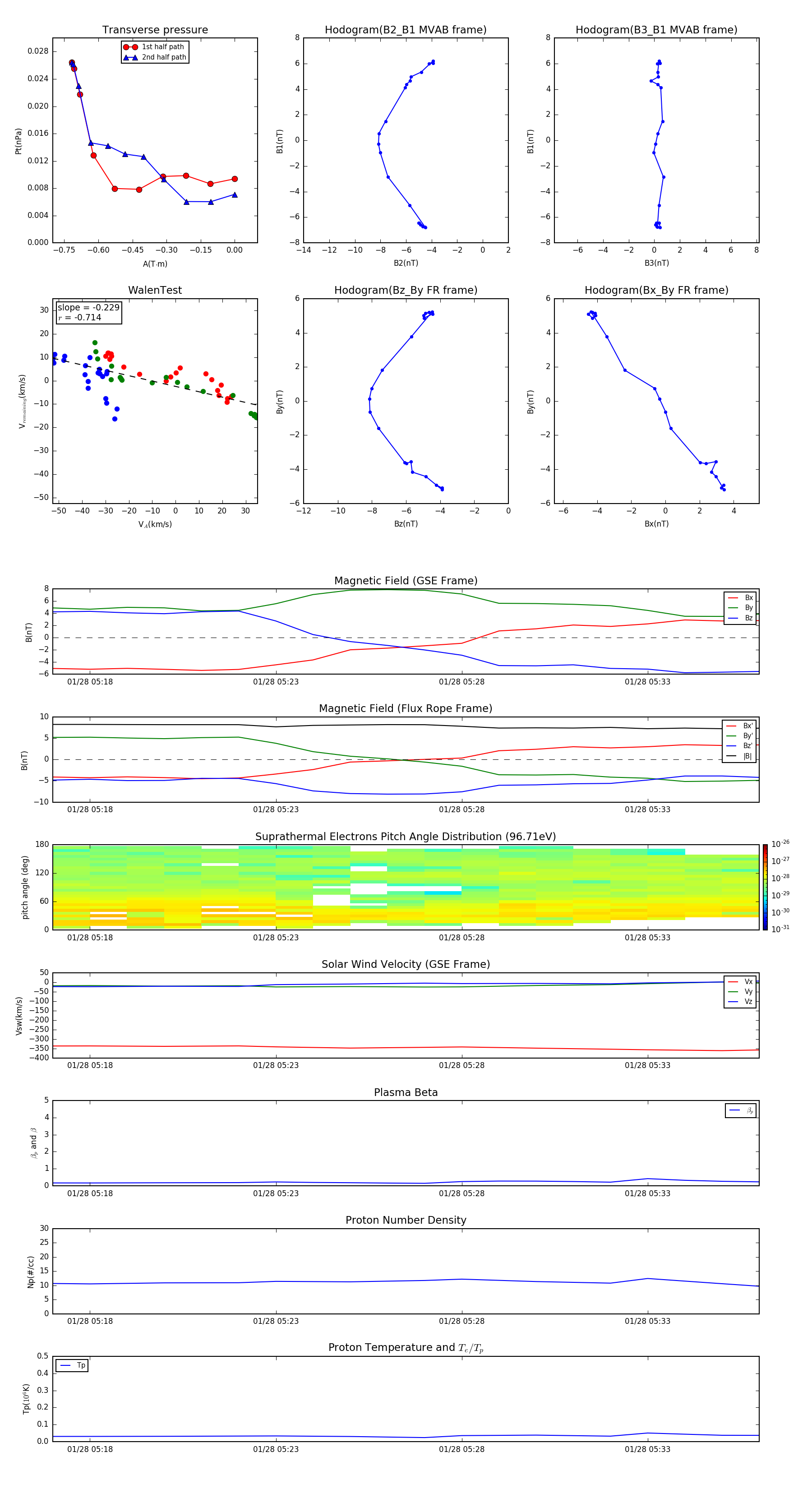Image resolution: width=812 pixels, height=1489 pixels.
Task: Click the '-400' tick on Vsw axis
Action: coord(39,1058)
